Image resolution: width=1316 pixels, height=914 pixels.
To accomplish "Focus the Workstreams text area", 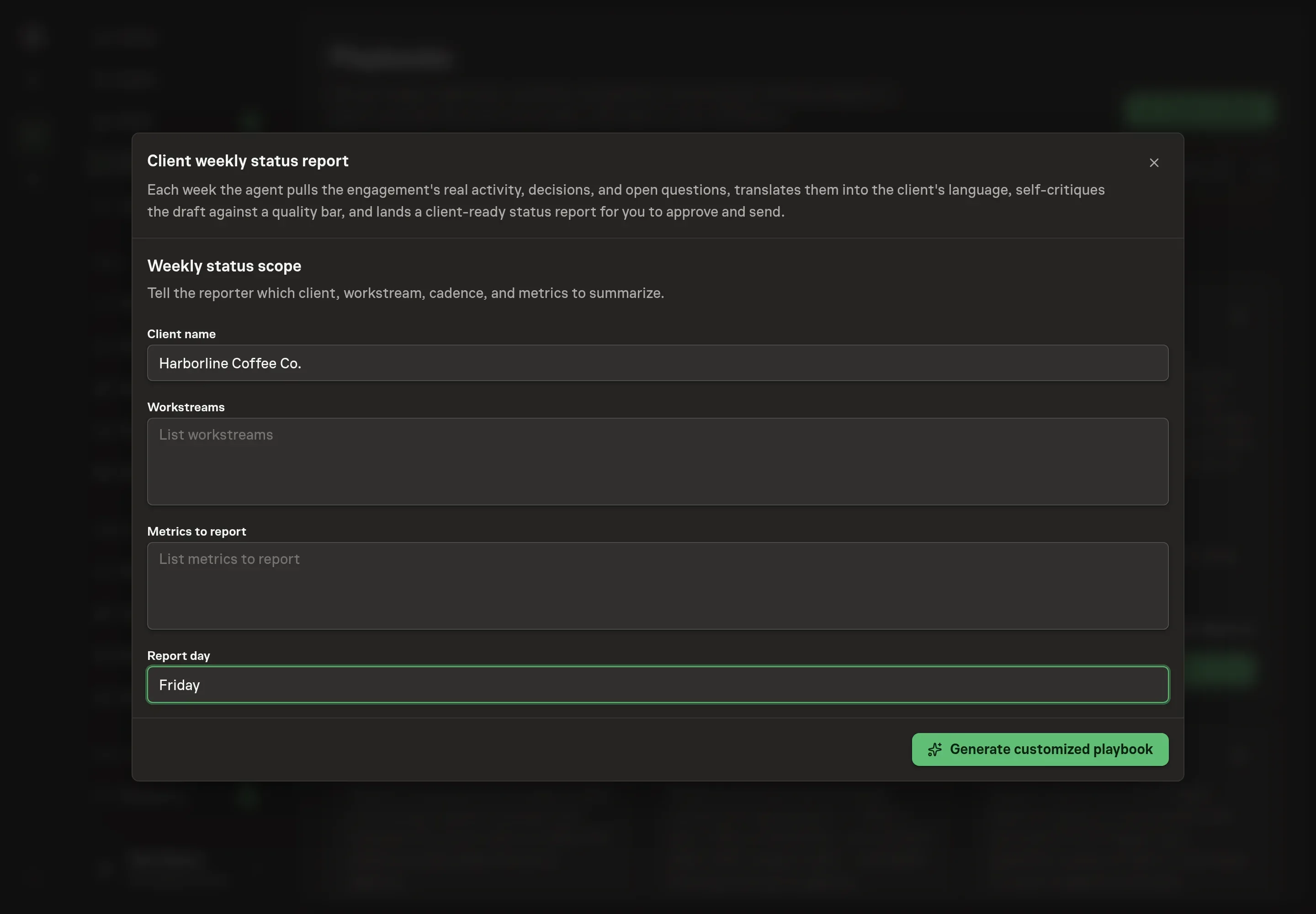I will pos(658,462).
